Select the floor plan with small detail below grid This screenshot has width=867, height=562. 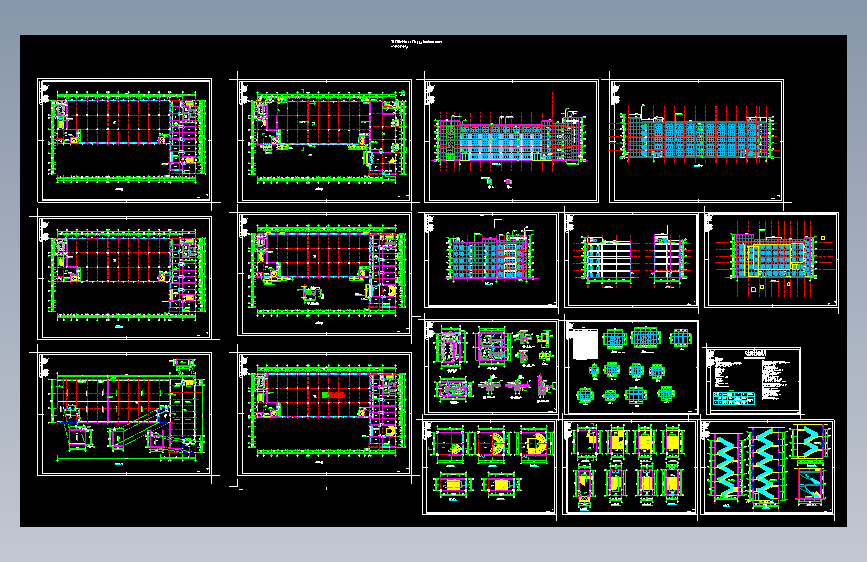point(325,274)
